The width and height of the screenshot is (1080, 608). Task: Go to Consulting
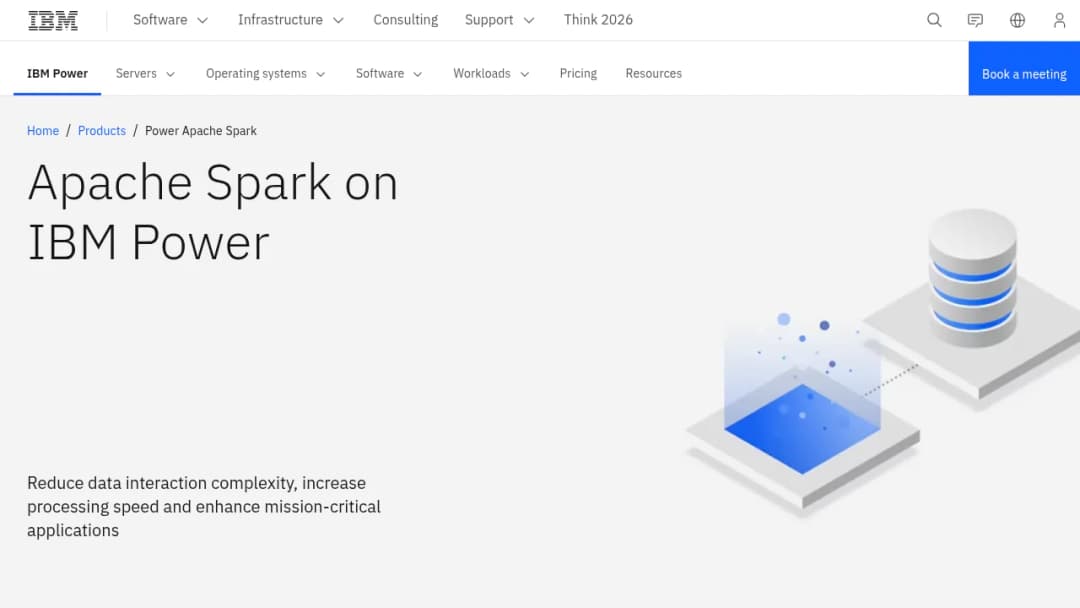click(406, 20)
